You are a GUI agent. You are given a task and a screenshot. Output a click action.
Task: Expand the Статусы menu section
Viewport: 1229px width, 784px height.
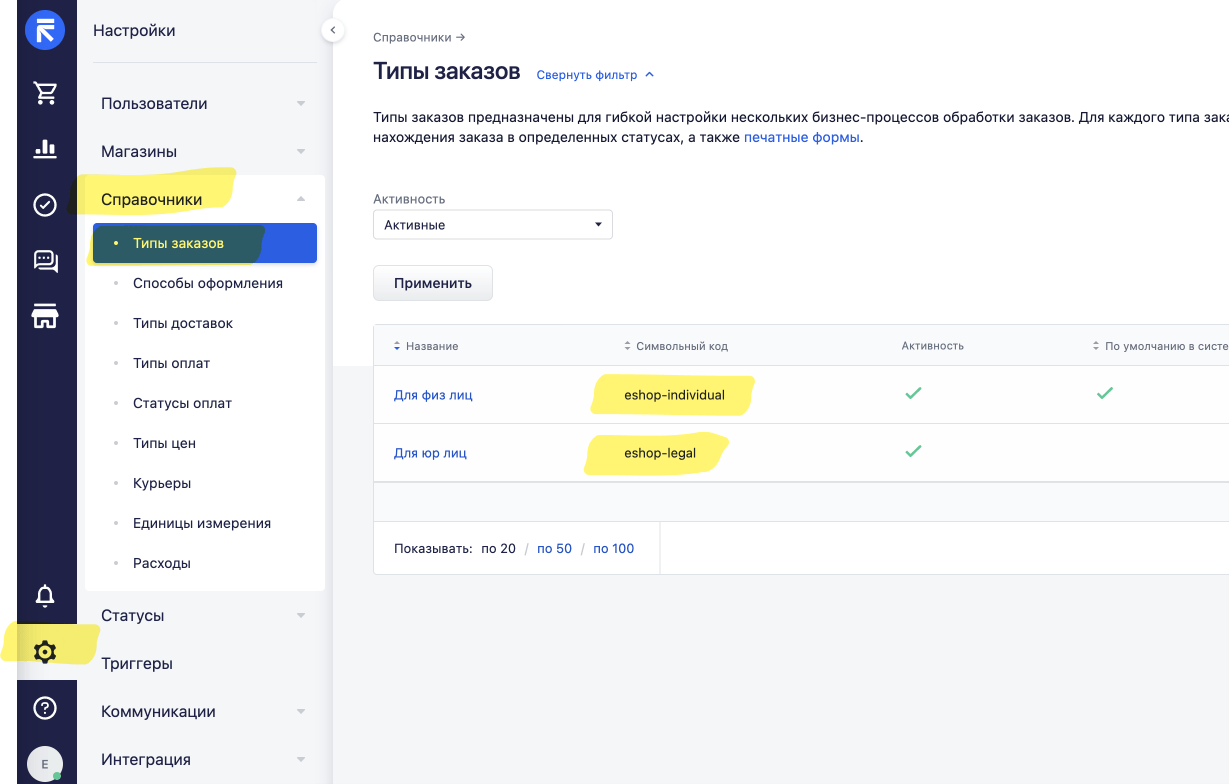(204, 615)
